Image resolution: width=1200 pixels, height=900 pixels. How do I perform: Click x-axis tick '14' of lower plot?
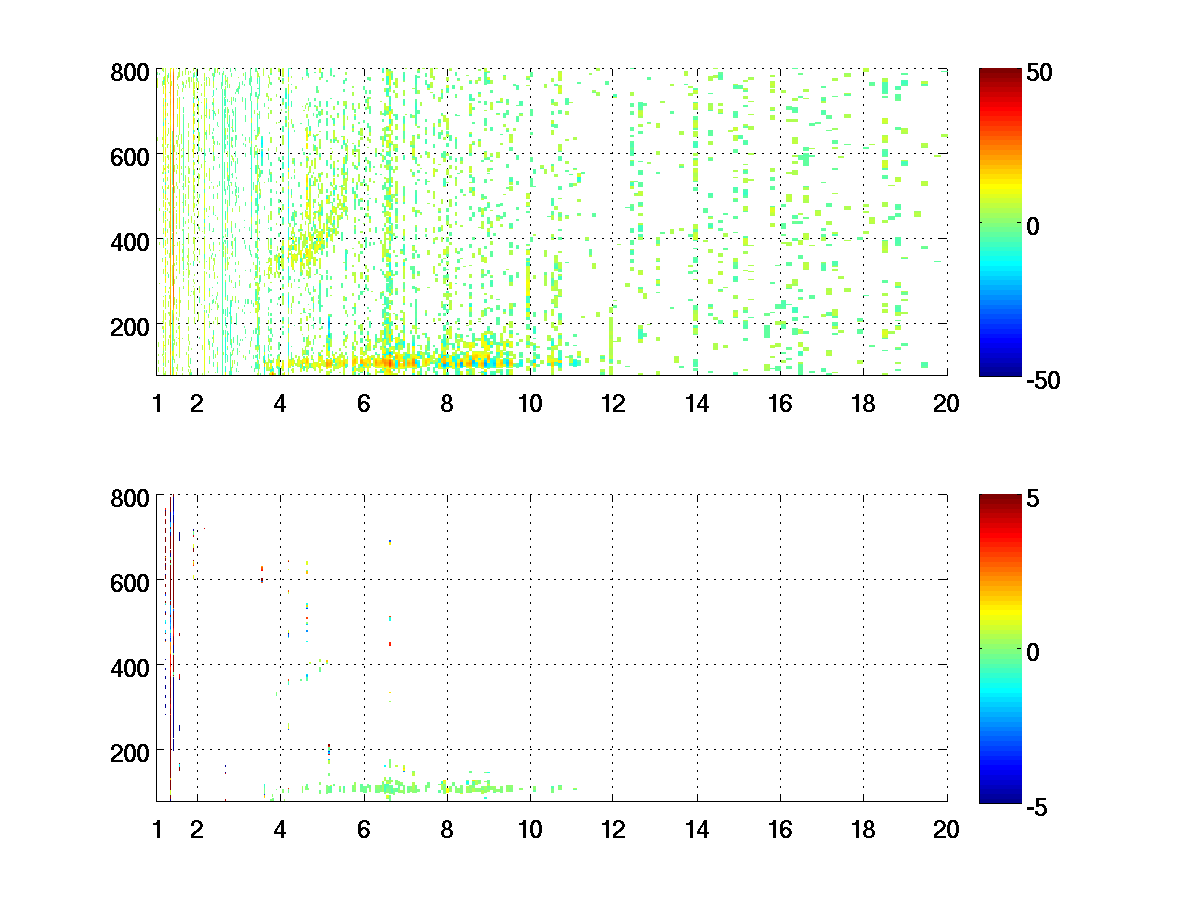coord(697,829)
